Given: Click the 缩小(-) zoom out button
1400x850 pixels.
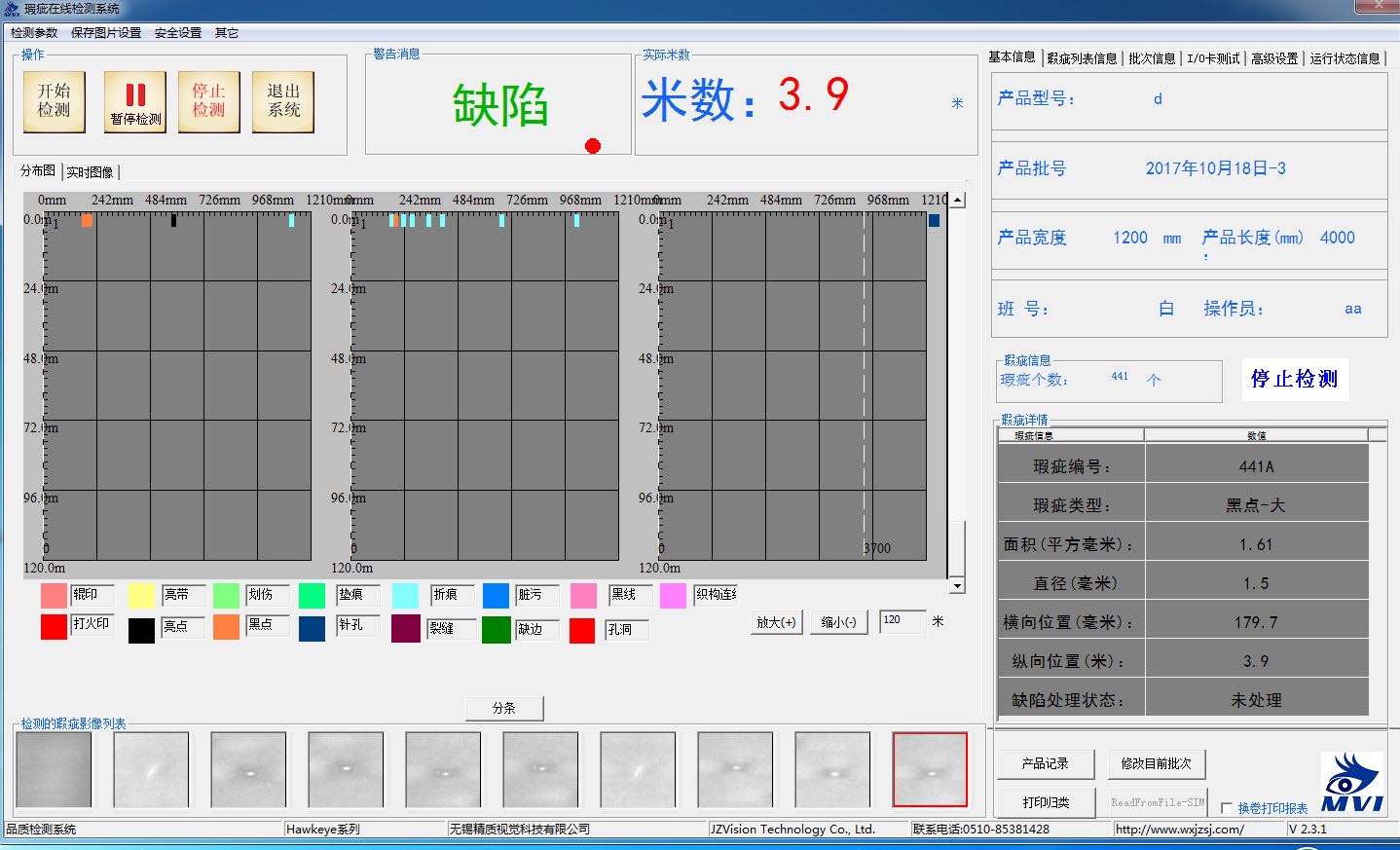Looking at the screenshot, I should [x=838, y=621].
